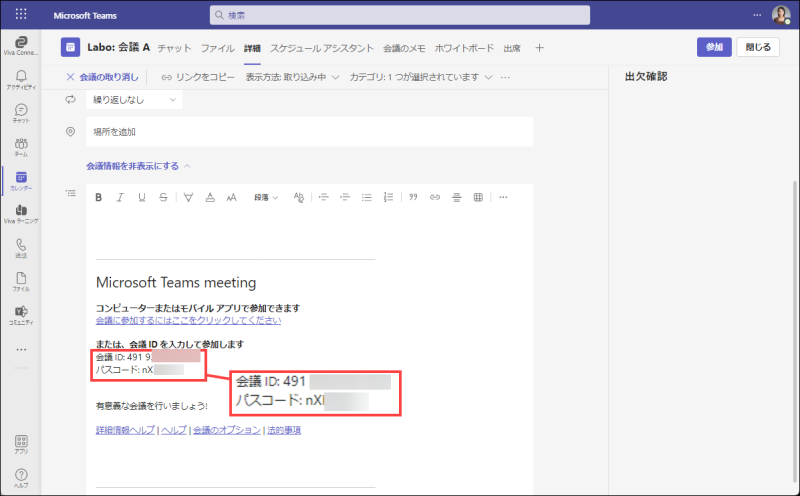Image resolution: width=800 pixels, height=496 pixels.
Task: Insert a numbered list
Action: [x=388, y=197]
